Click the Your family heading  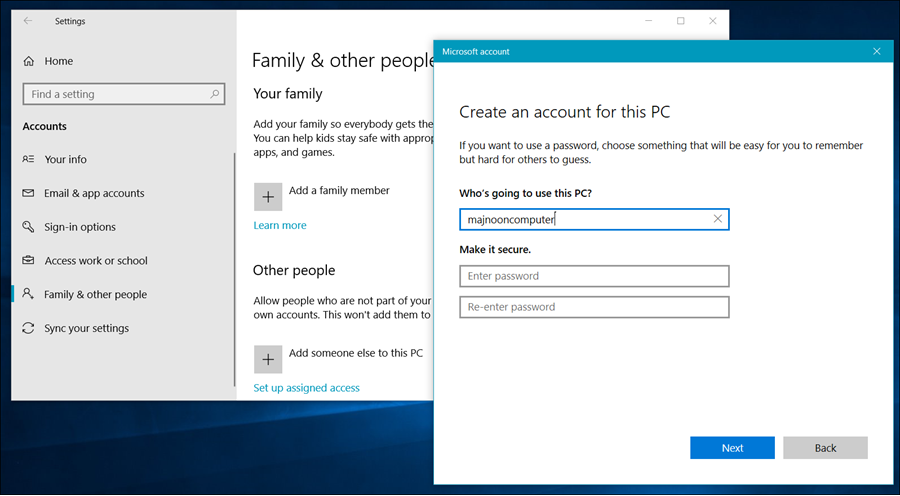[288, 94]
